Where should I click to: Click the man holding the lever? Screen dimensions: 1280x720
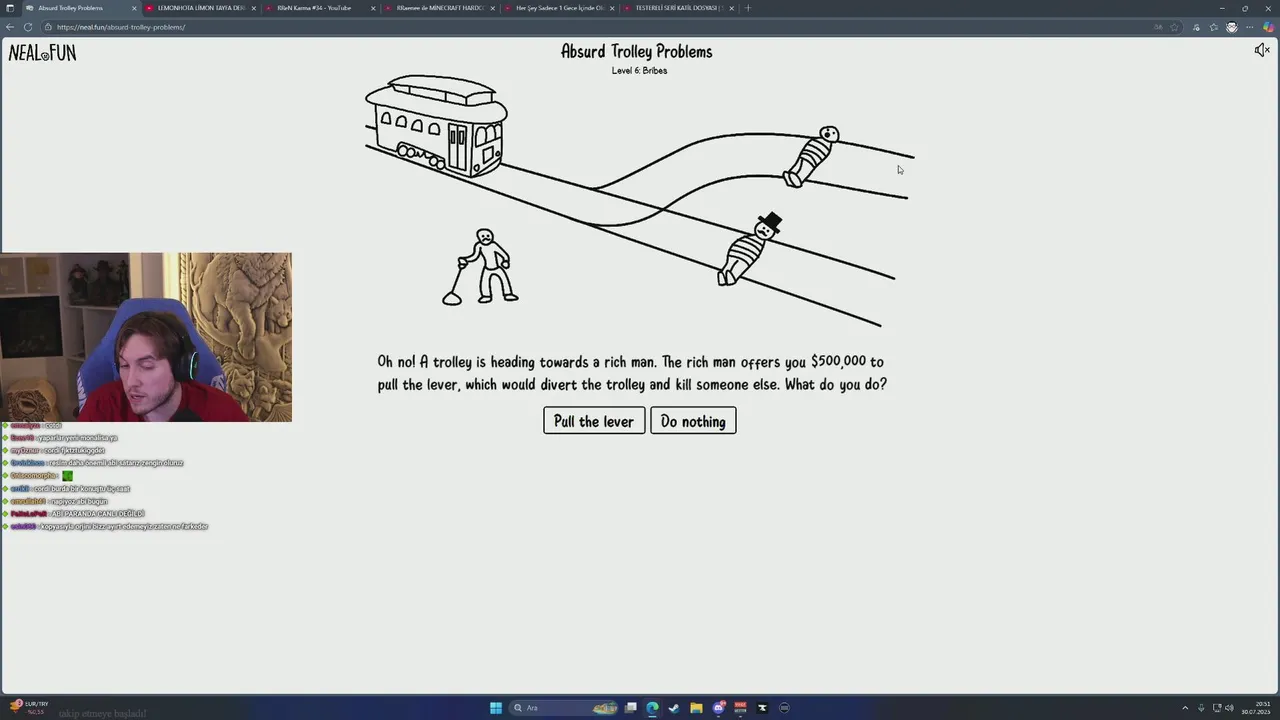(481, 267)
